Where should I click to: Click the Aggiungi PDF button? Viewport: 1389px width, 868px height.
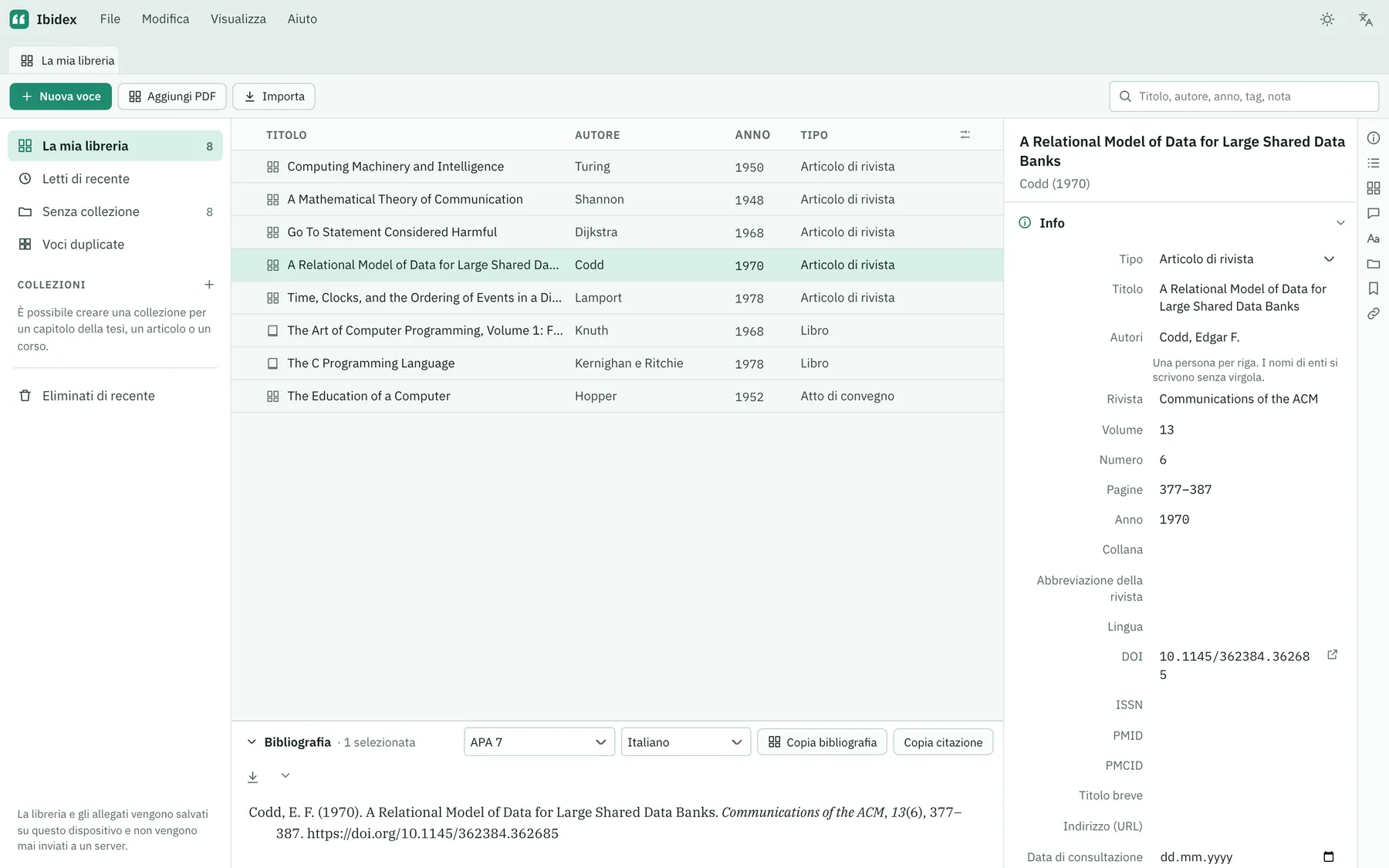(172, 96)
